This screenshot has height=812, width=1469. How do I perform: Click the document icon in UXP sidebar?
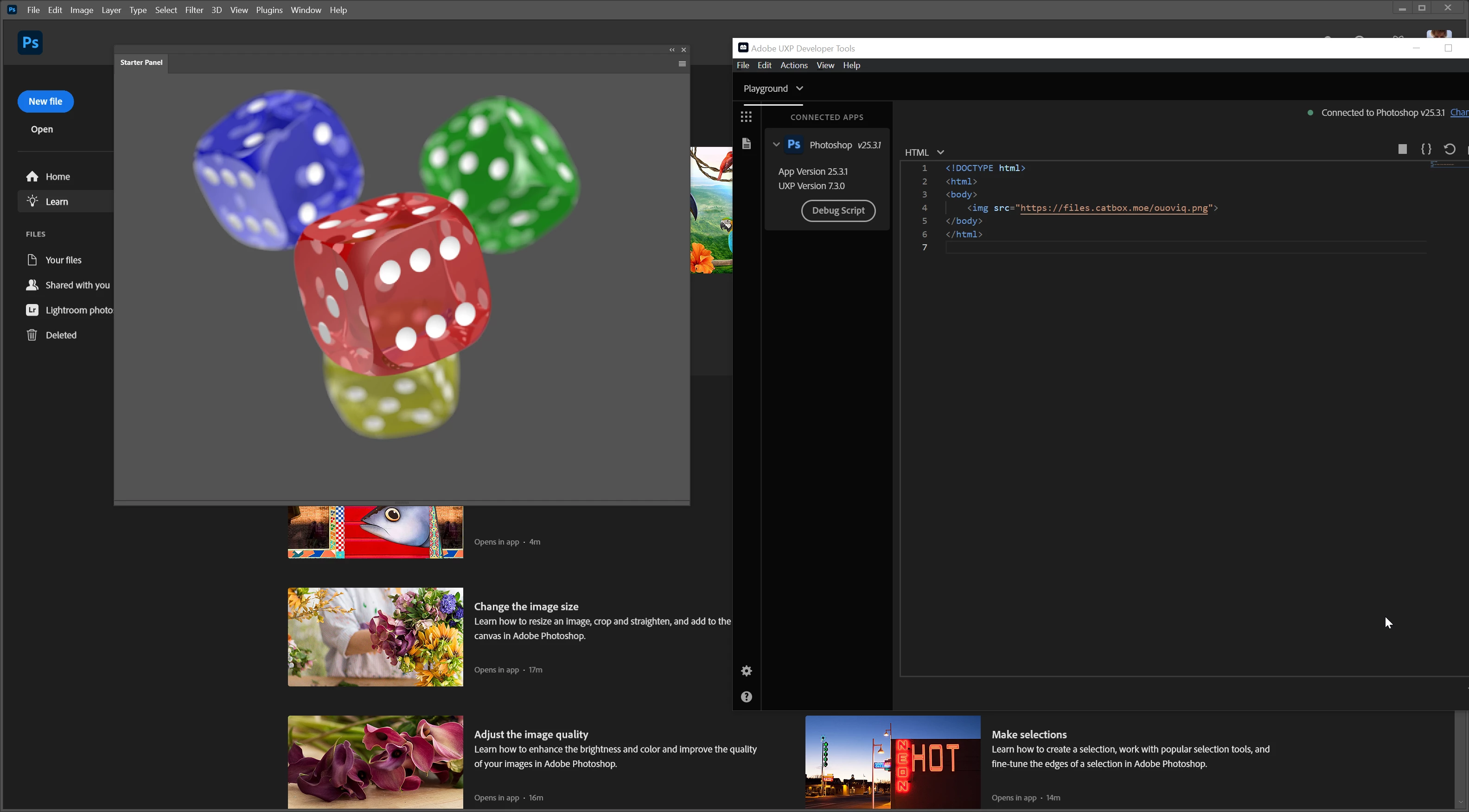click(x=746, y=144)
